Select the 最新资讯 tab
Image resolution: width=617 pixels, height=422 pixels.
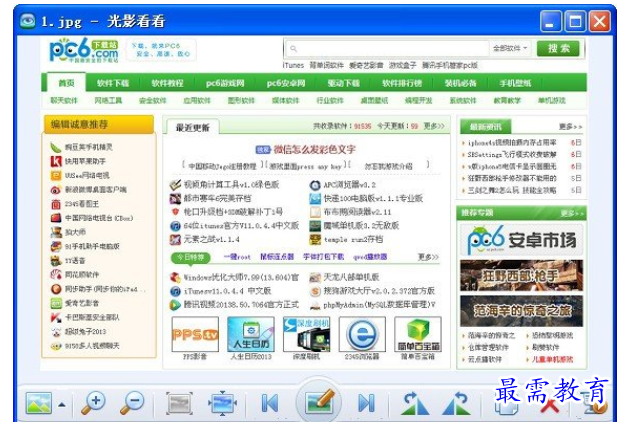click(x=486, y=126)
